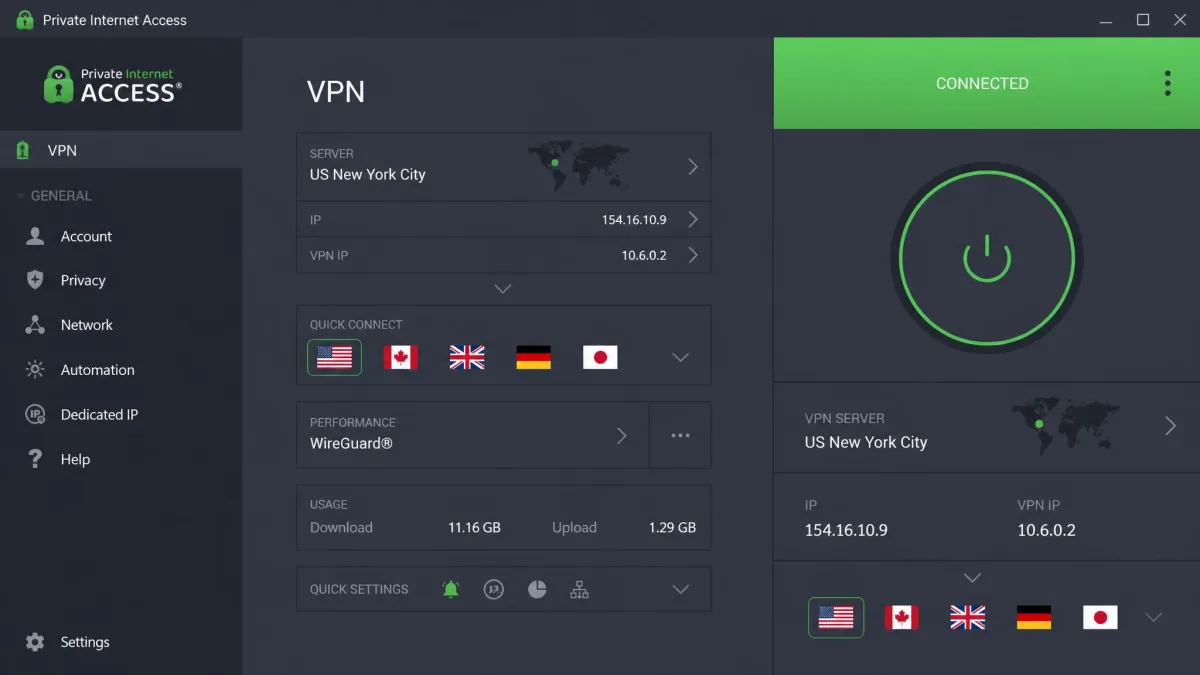The height and width of the screenshot is (675, 1200).
Task: Click the US flag in right panel
Action: [836, 617]
